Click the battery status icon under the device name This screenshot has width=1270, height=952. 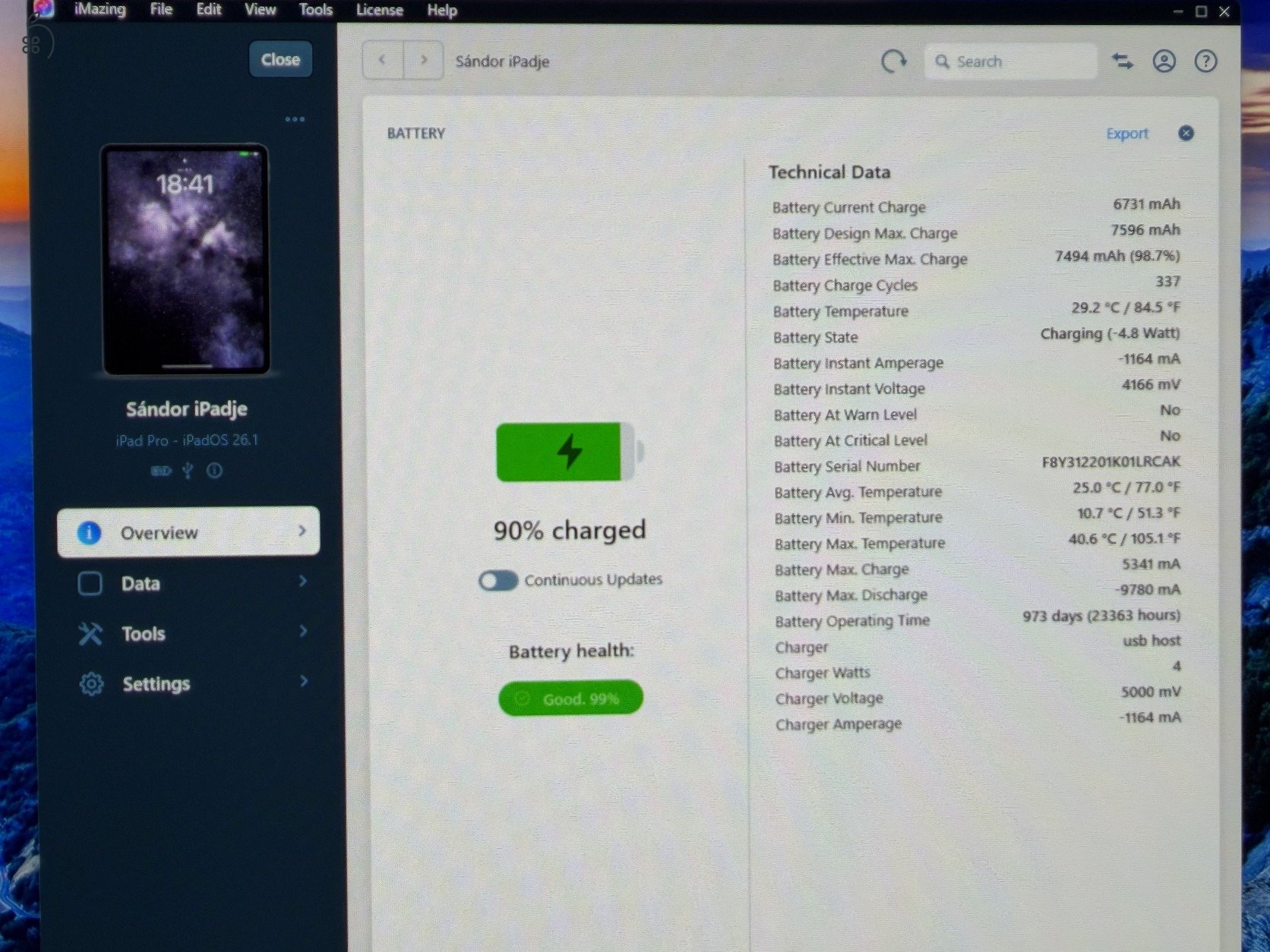click(160, 471)
